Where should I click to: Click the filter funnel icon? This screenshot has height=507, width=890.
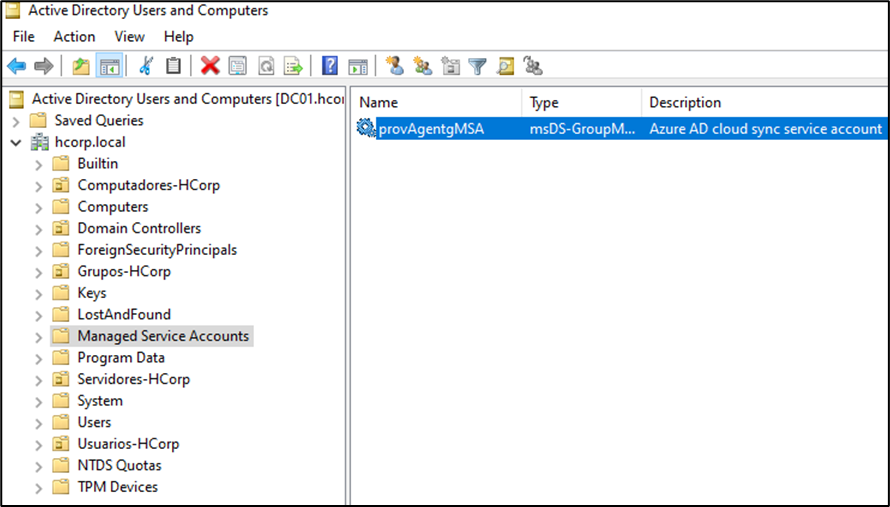tap(478, 66)
